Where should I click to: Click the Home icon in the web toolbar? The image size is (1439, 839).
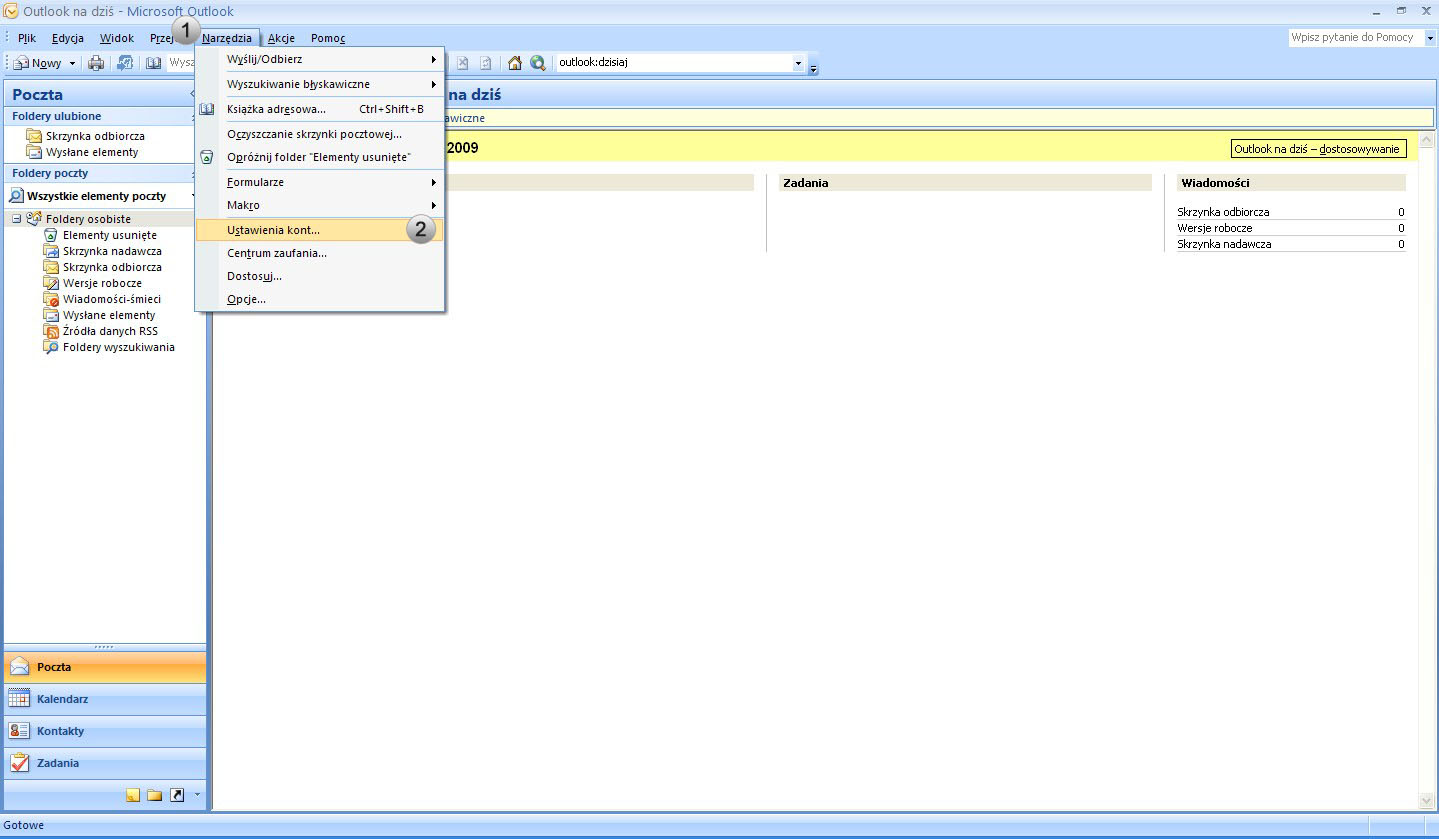[515, 63]
